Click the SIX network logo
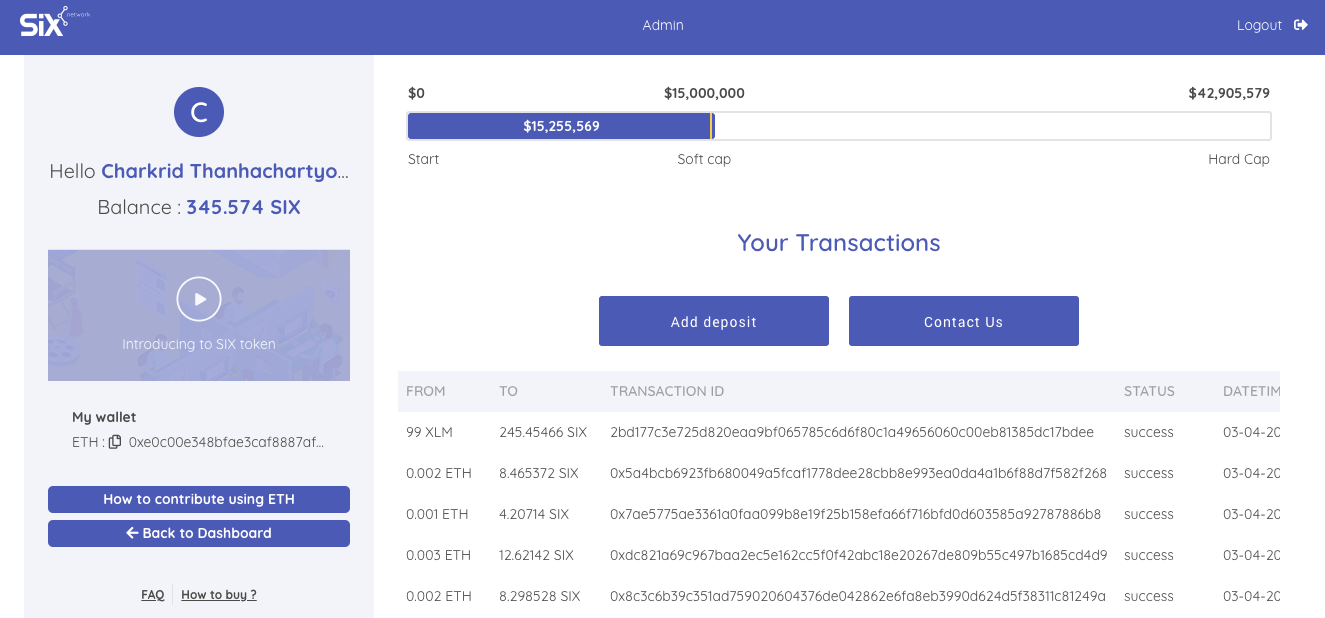The width and height of the screenshot is (1325, 618). (x=54, y=22)
